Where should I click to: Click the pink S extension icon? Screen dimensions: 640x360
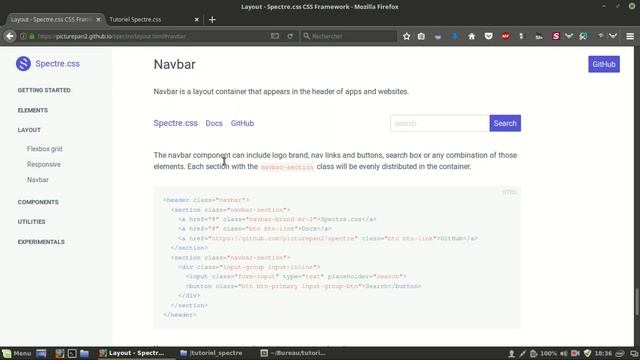point(556,36)
